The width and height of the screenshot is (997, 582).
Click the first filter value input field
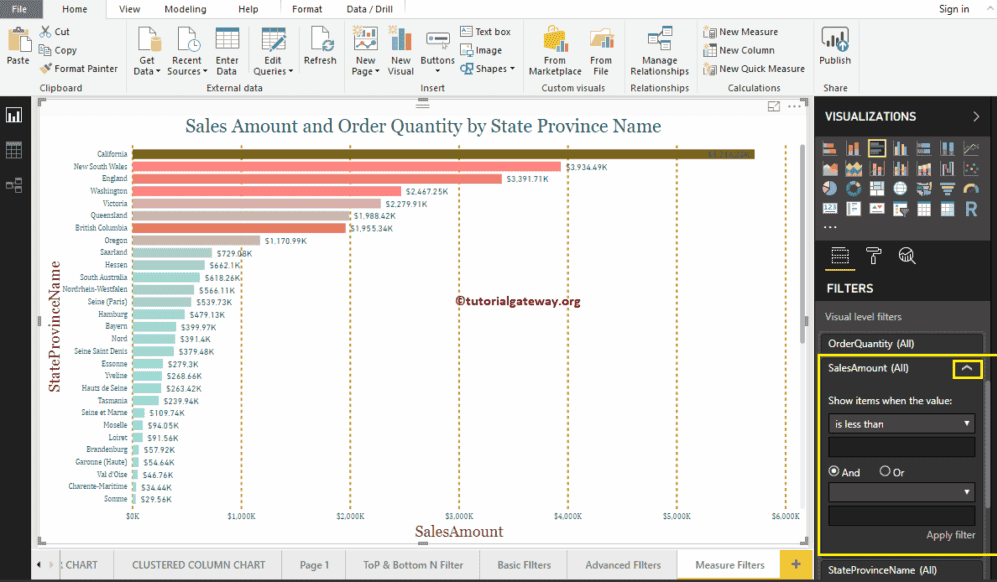tap(901, 447)
